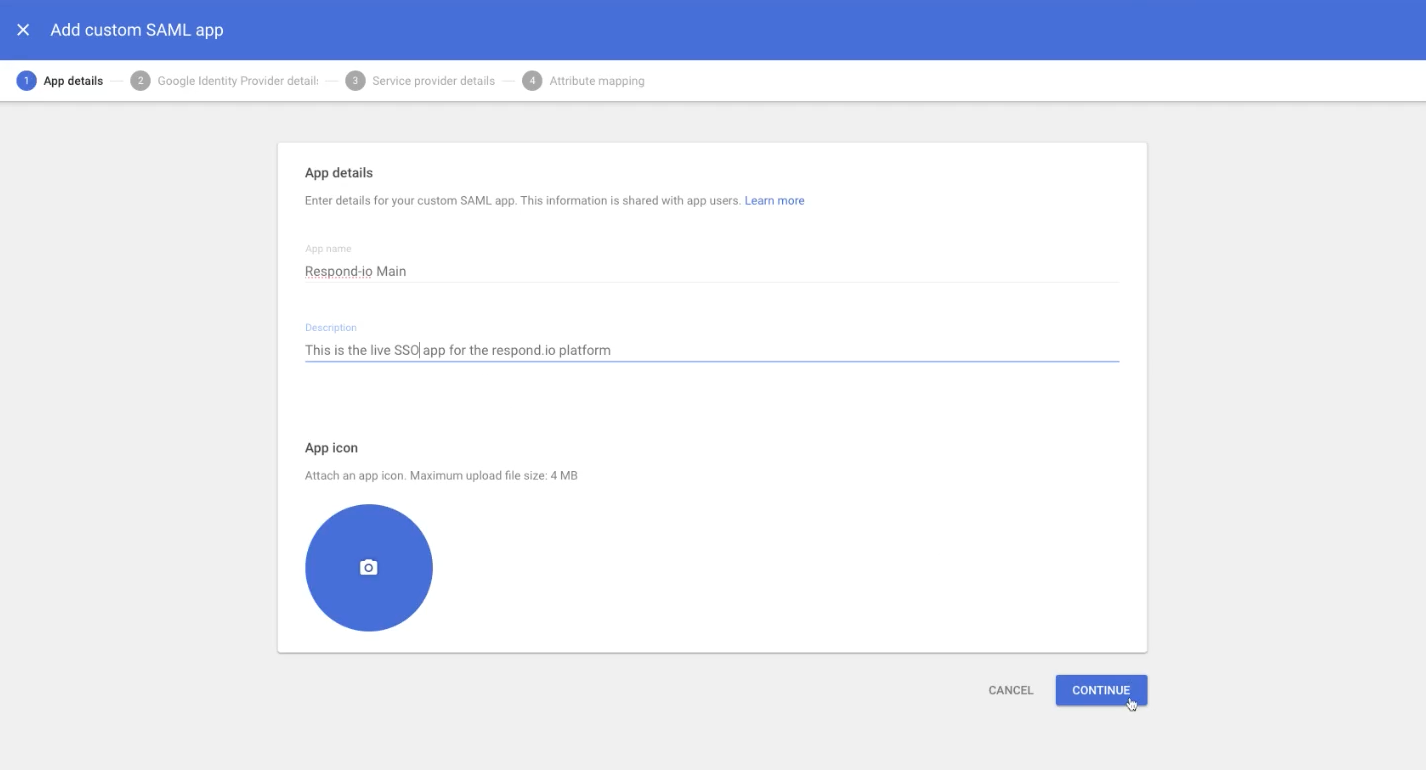Click the step 3 number circle

(x=355, y=81)
